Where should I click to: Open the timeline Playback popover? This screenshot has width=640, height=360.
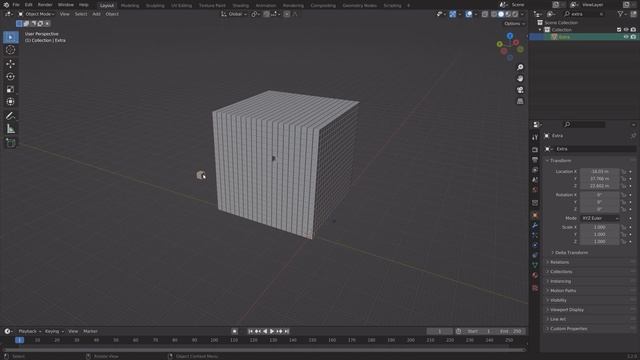coord(29,331)
